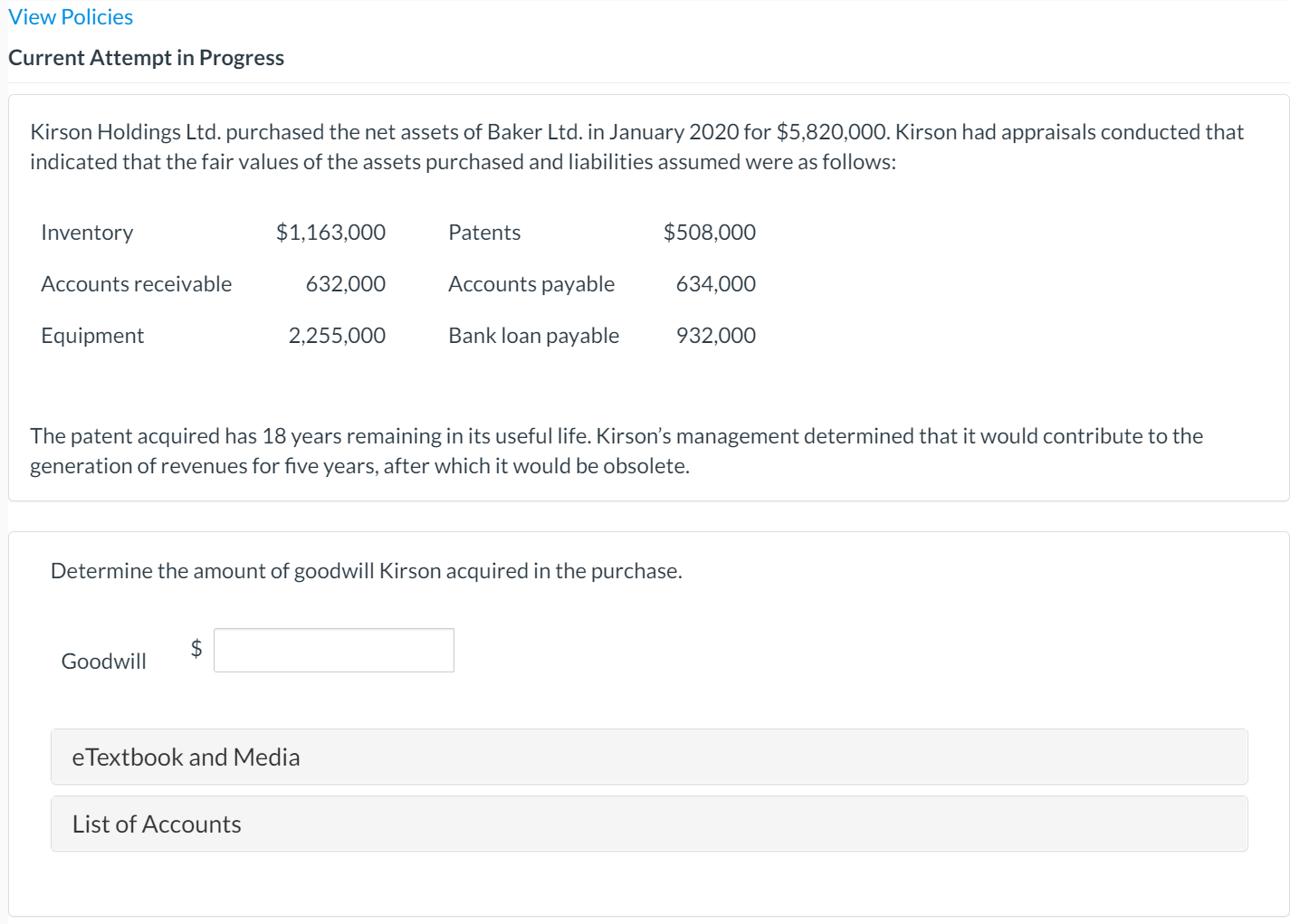
Task: Click the Goodwill amount input field
Action: pos(333,650)
